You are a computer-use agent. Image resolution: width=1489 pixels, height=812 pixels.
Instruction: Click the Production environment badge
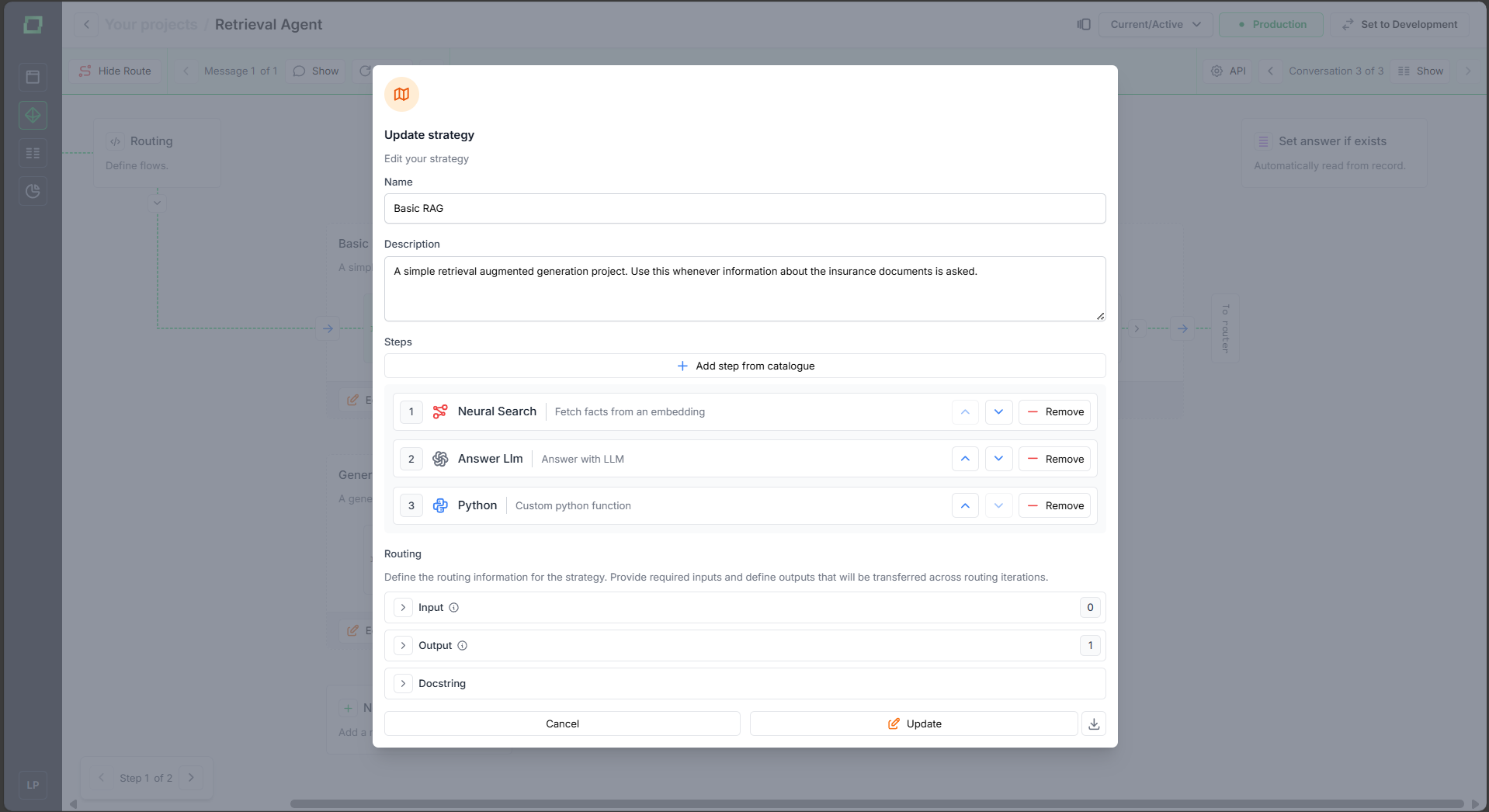pos(1271,25)
